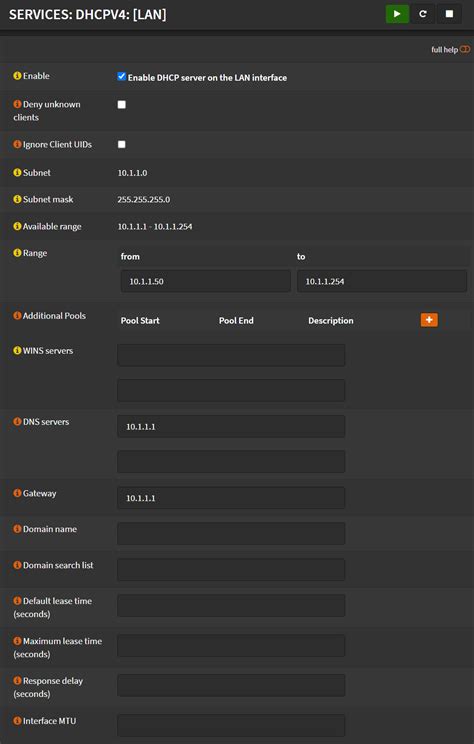Viewport: 474px width, 744px height.
Task: Click the info icon beside Enable
Action: [17, 76]
